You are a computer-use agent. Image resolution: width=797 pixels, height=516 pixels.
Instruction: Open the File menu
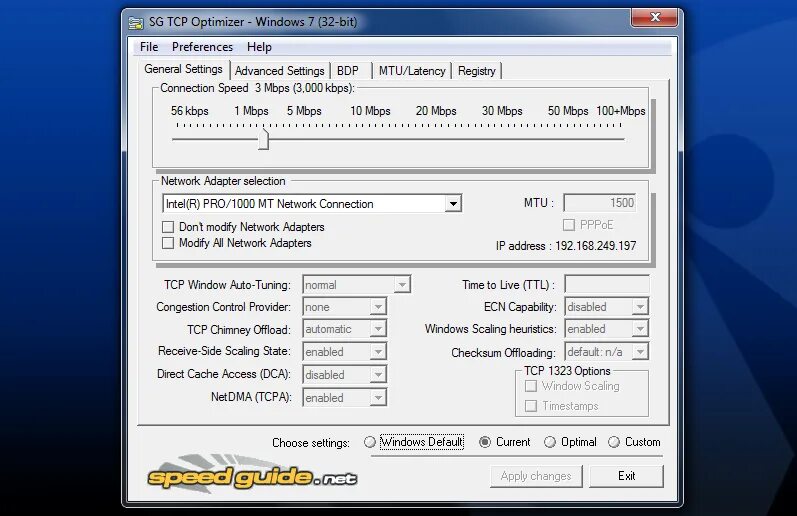149,47
